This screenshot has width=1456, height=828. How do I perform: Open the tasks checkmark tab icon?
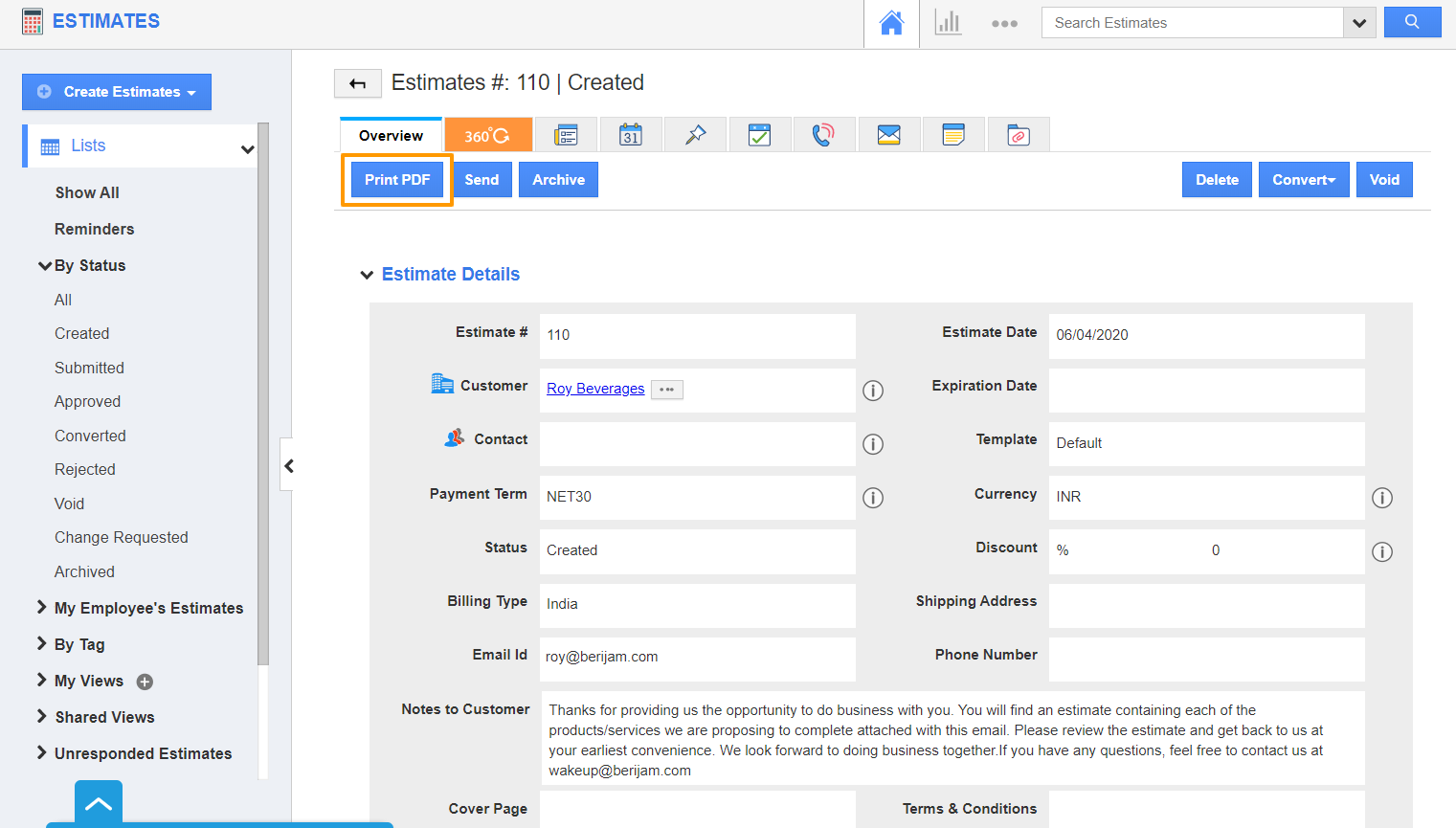pos(760,136)
